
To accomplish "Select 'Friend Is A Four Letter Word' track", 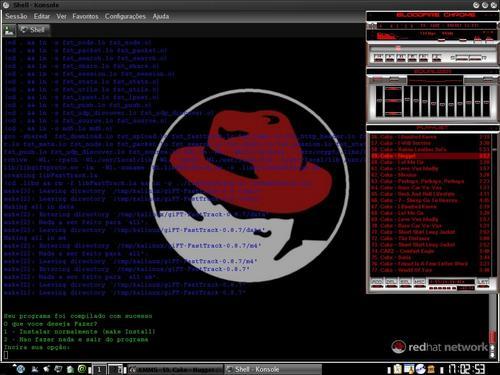I will (430, 264).
